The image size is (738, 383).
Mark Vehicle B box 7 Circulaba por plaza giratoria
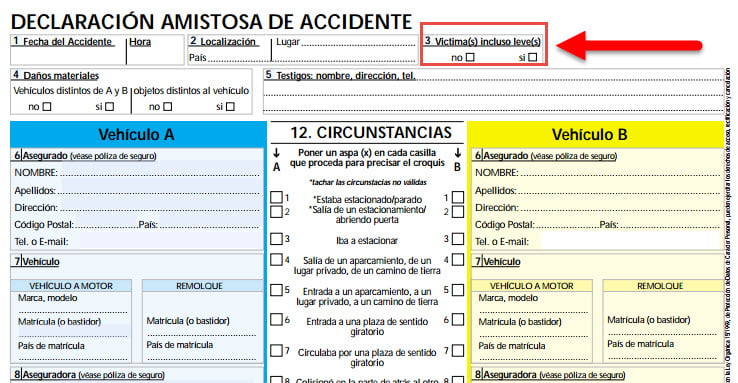(458, 351)
